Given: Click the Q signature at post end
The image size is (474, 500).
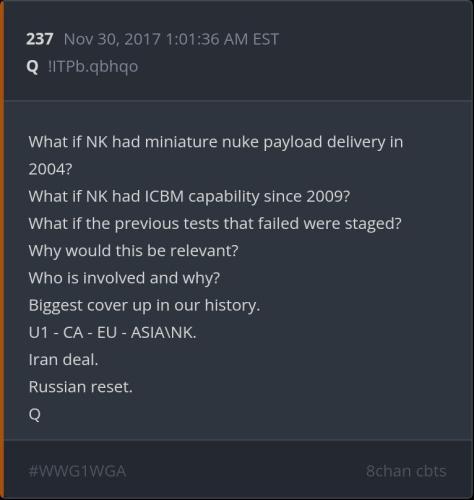Looking at the screenshot, I should (x=35, y=414).
